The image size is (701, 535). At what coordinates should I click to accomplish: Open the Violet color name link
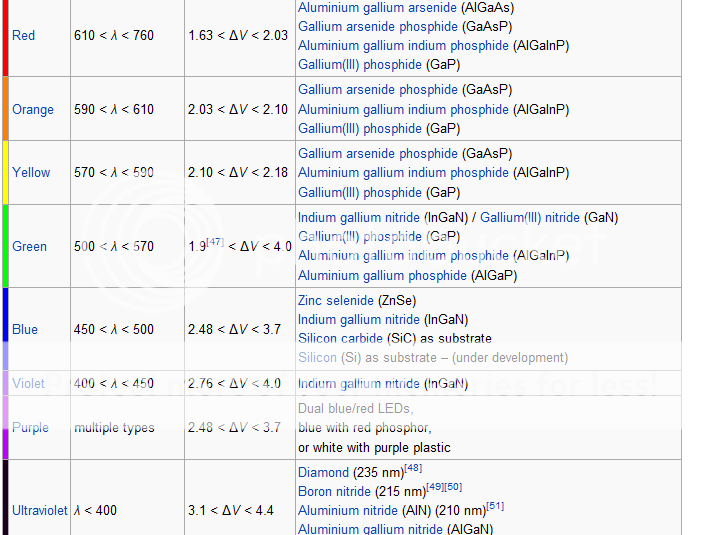coord(29,384)
